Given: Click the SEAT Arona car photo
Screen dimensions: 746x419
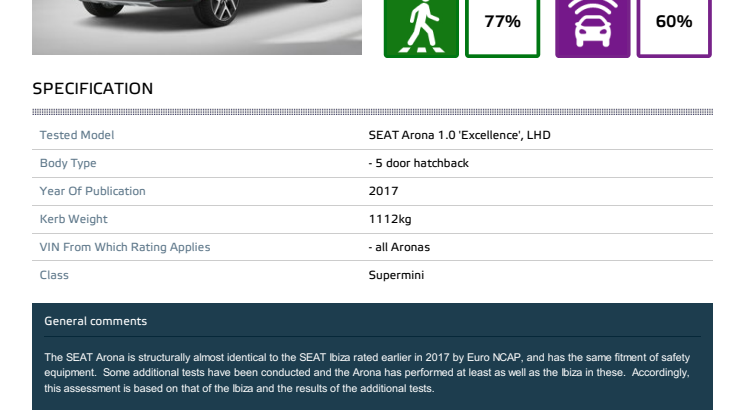Looking at the screenshot, I should coord(197,27).
